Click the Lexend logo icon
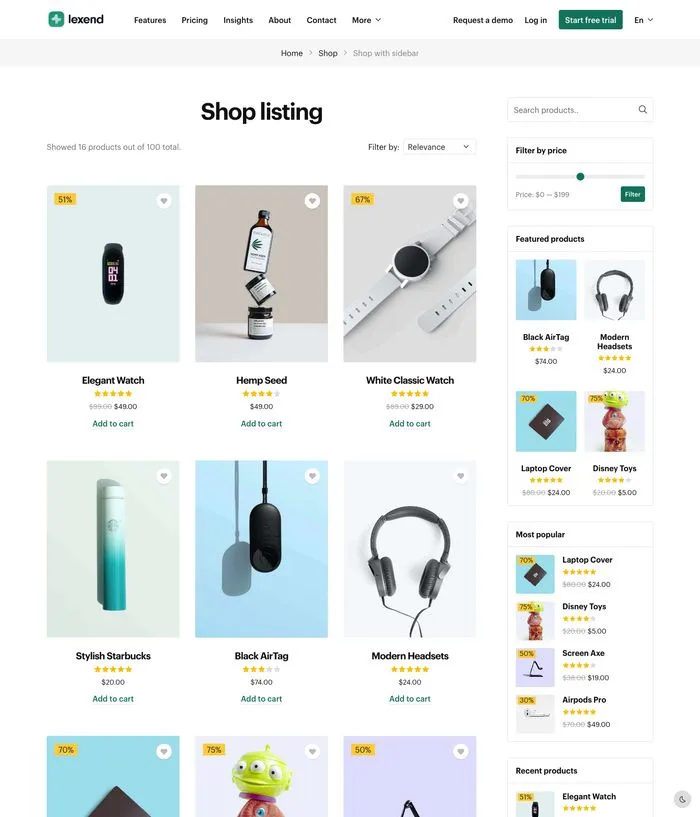 [x=56, y=19]
